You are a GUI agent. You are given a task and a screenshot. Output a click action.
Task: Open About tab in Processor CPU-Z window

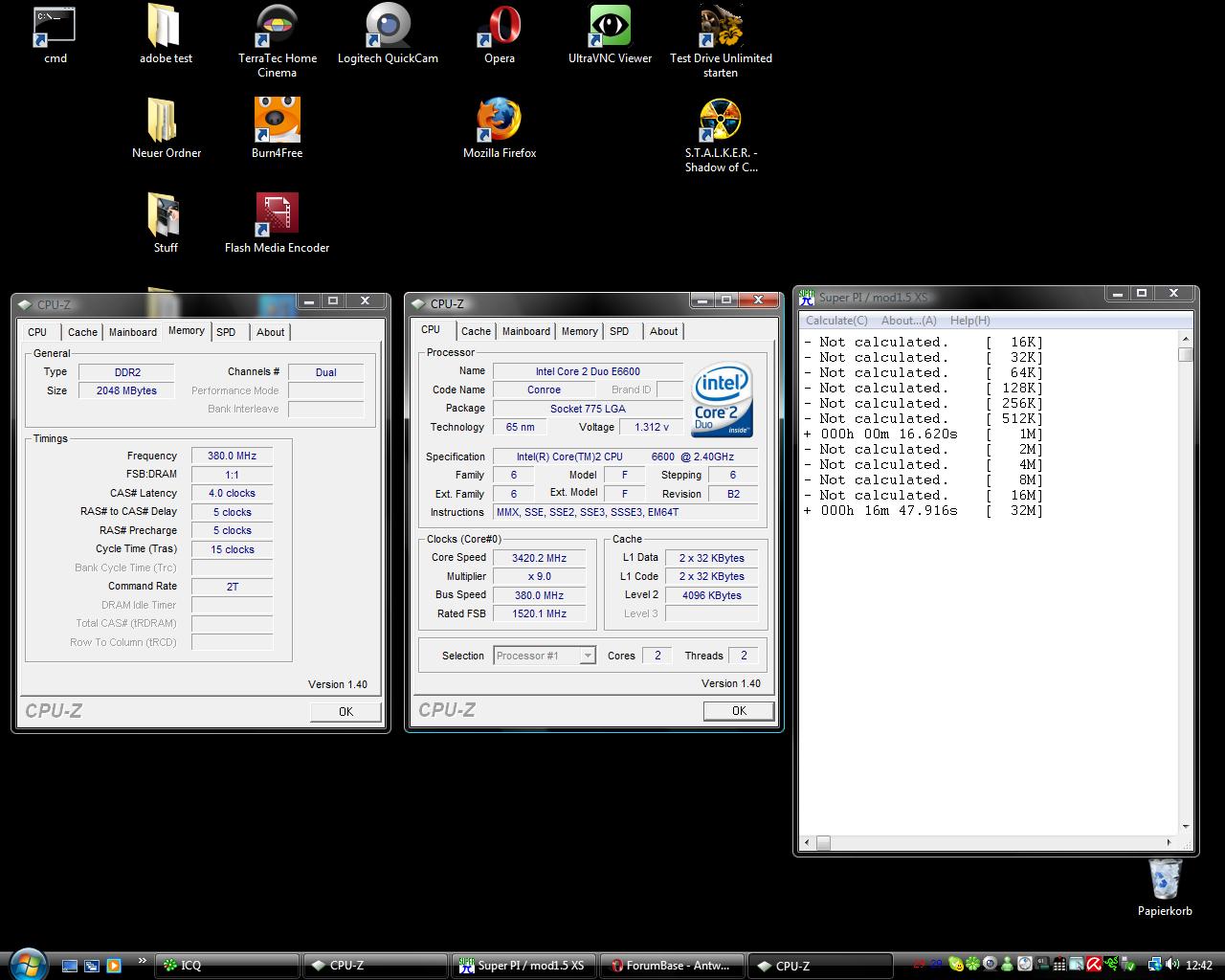click(663, 331)
